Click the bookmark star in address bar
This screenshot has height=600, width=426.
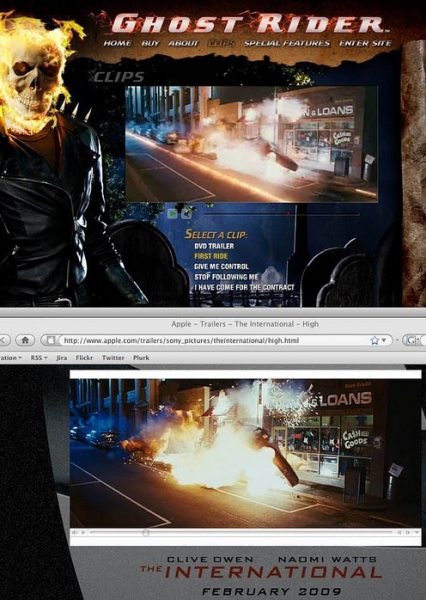pos(375,340)
